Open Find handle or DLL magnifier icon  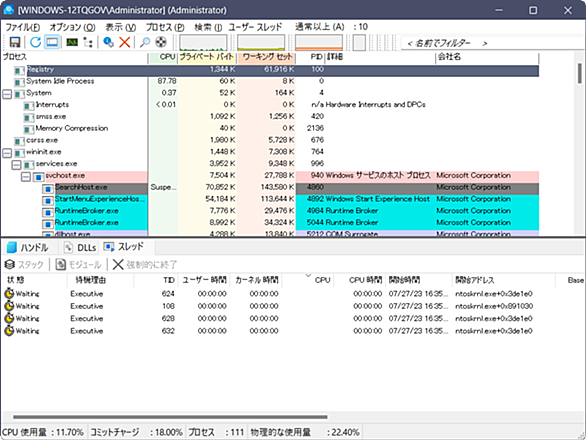tap(145, 42)
